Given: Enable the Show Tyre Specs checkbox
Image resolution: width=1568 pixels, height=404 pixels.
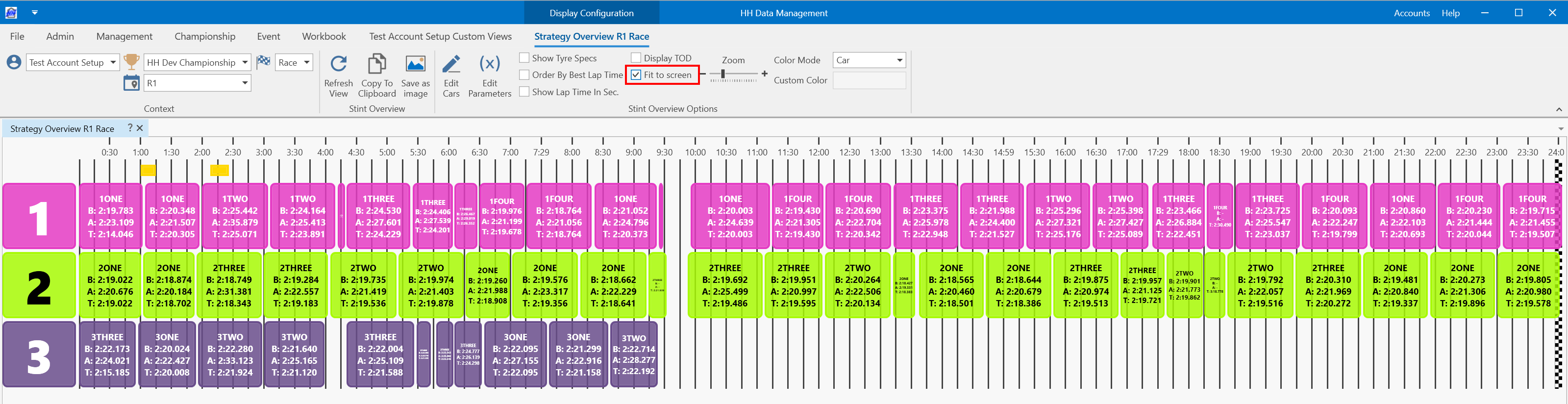Looking at the screenshot, I should point(524,58).
